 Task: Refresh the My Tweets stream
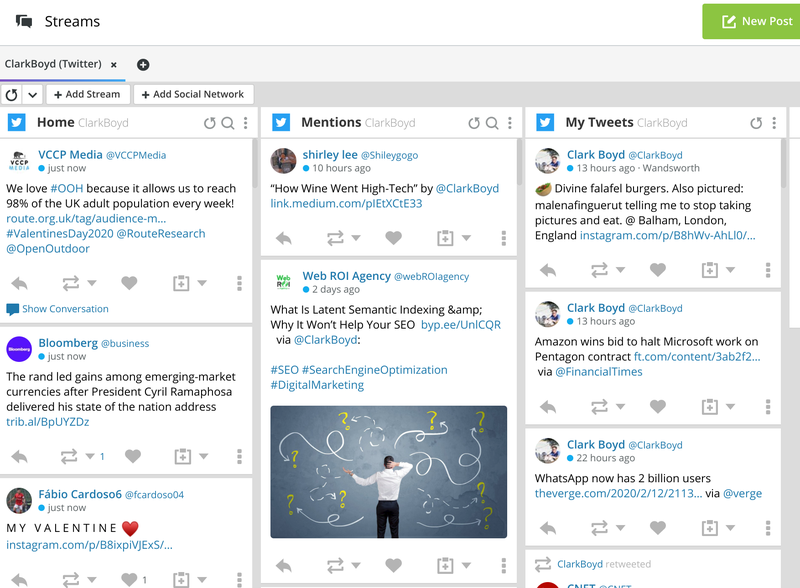pos(756,123)
